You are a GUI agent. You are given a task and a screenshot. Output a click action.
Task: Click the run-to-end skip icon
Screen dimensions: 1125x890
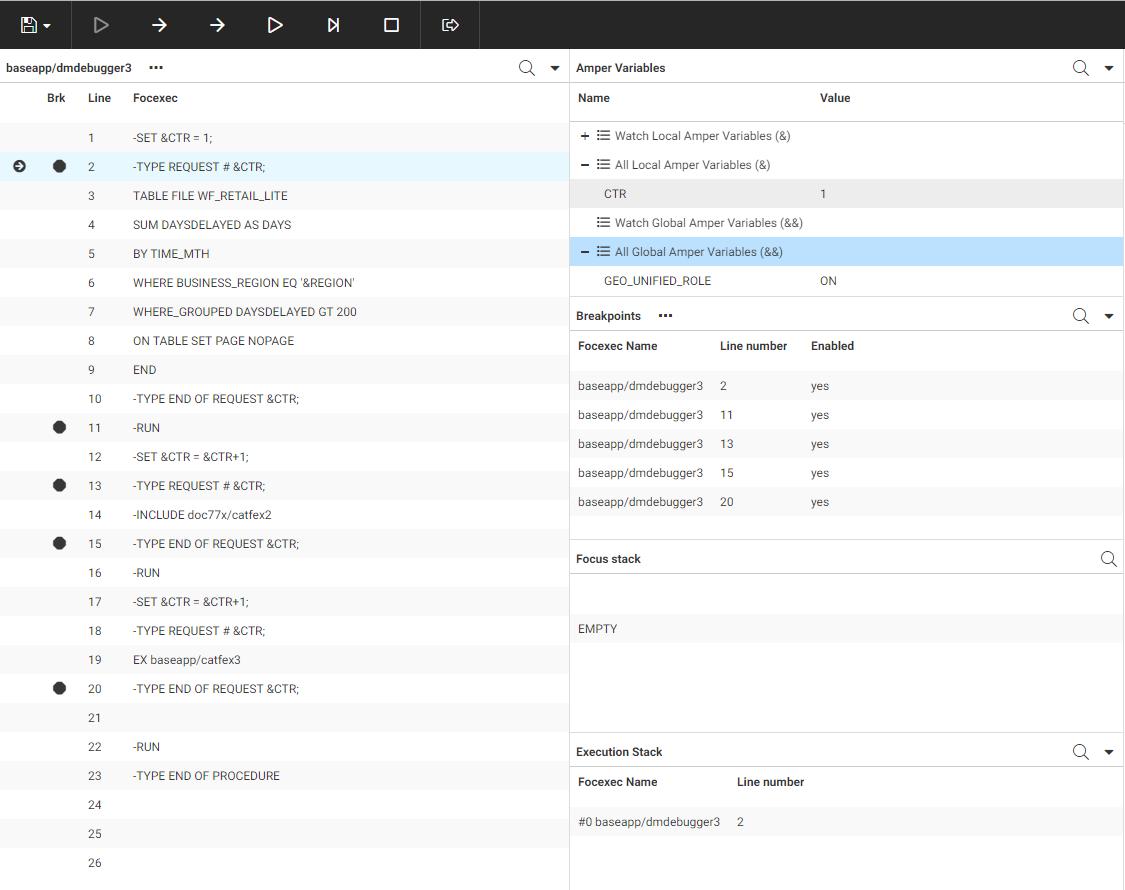point(334,25)
